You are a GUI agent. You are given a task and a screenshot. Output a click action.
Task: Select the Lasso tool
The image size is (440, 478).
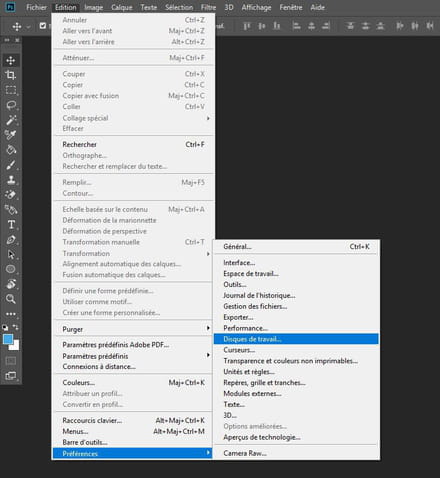(11, 105)
